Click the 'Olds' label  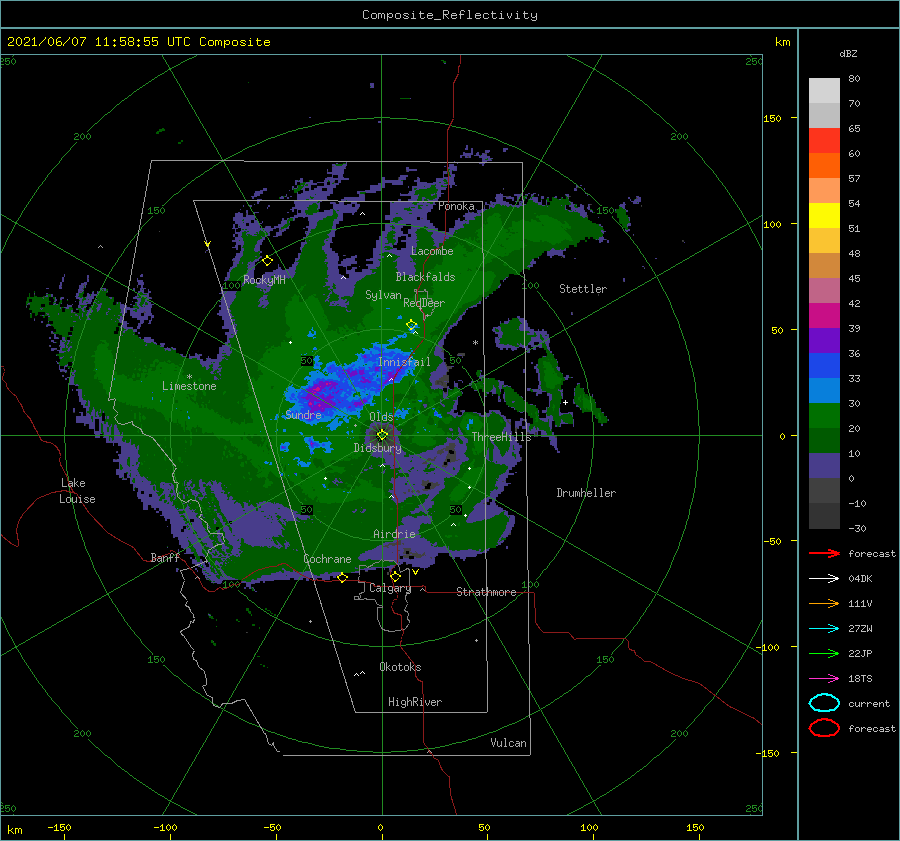coord(381,417)
